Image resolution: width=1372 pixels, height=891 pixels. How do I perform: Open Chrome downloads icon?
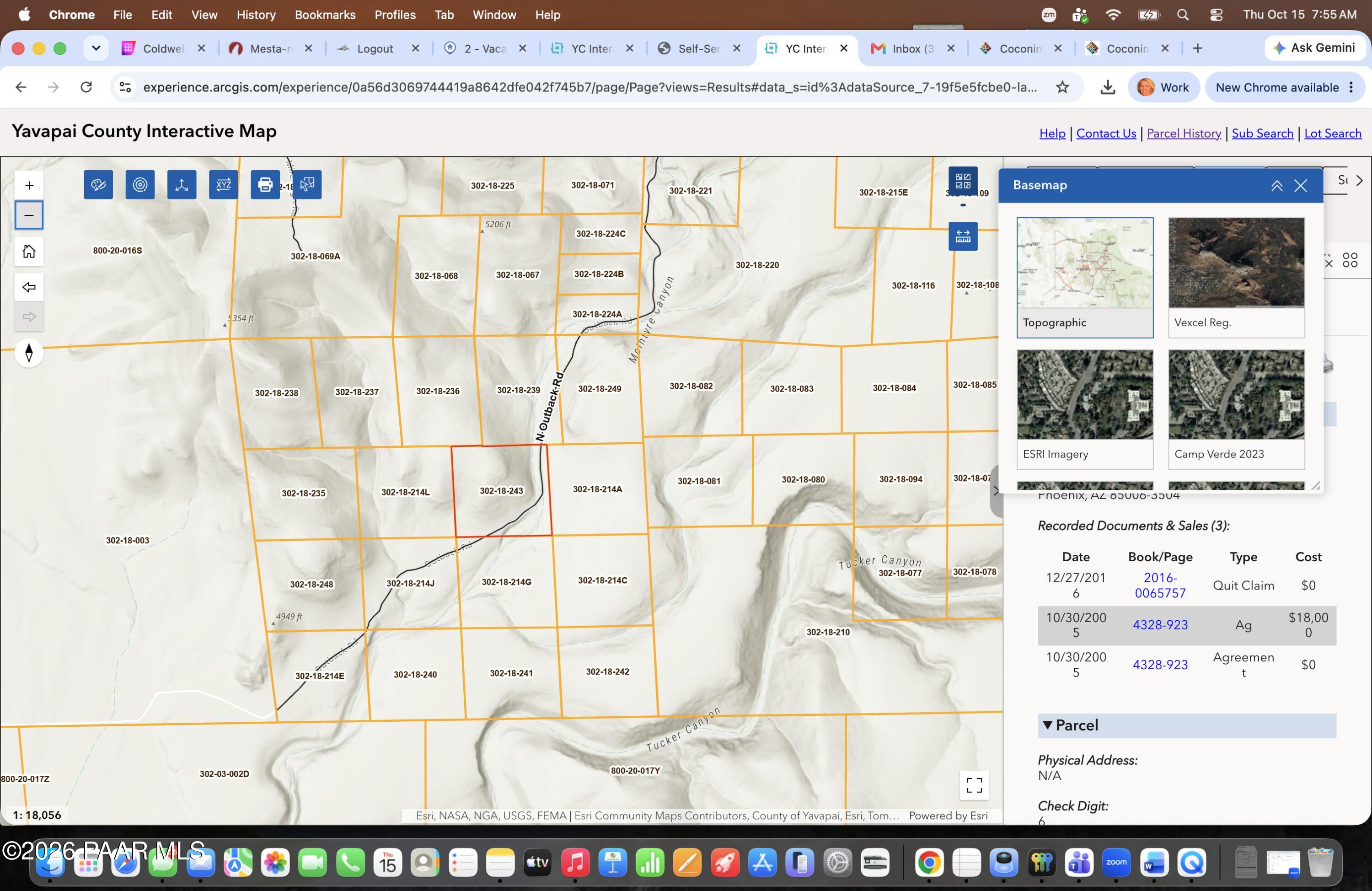coord(1107,87)
